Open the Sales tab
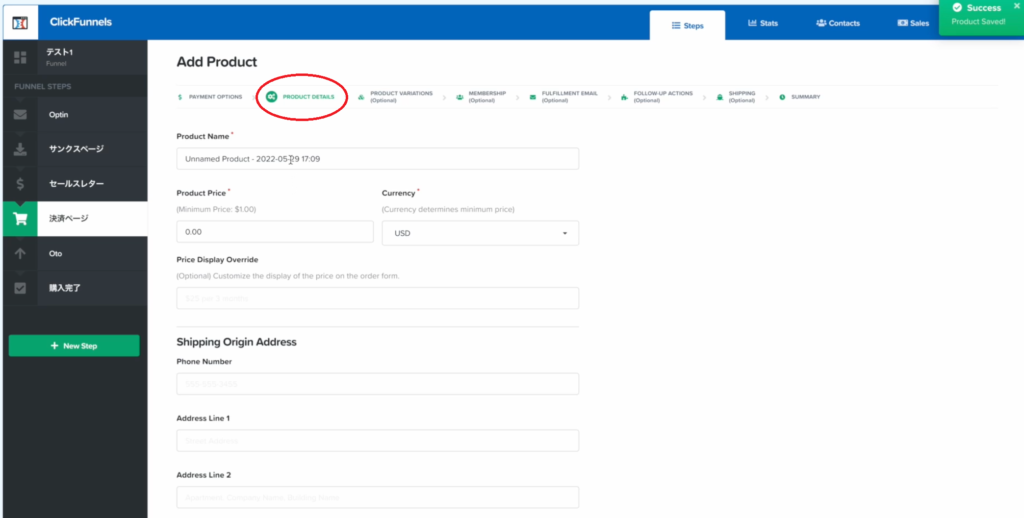The image size is (1024, 518). point(913,23)
